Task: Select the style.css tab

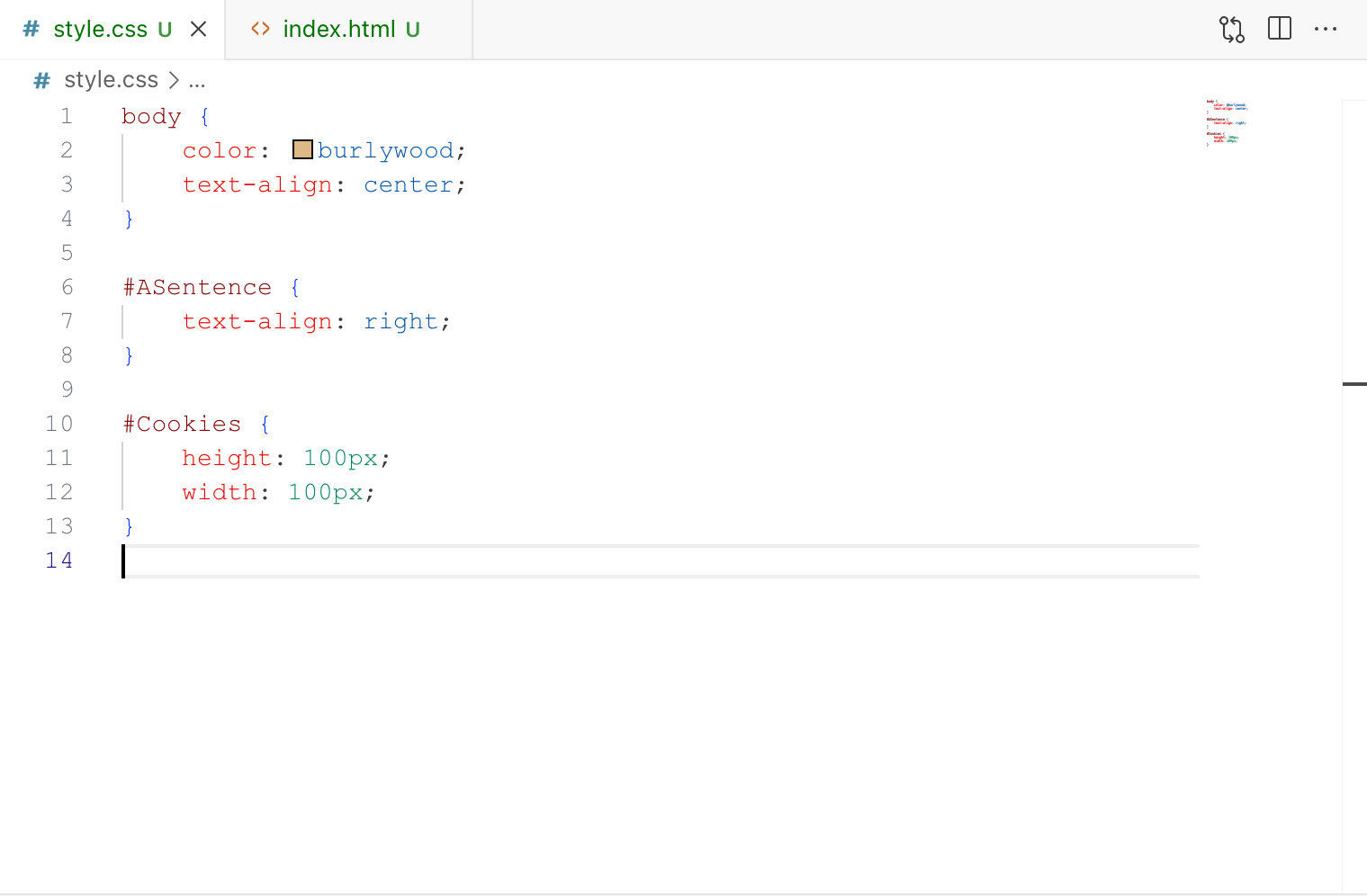Action: click(100, 29)
